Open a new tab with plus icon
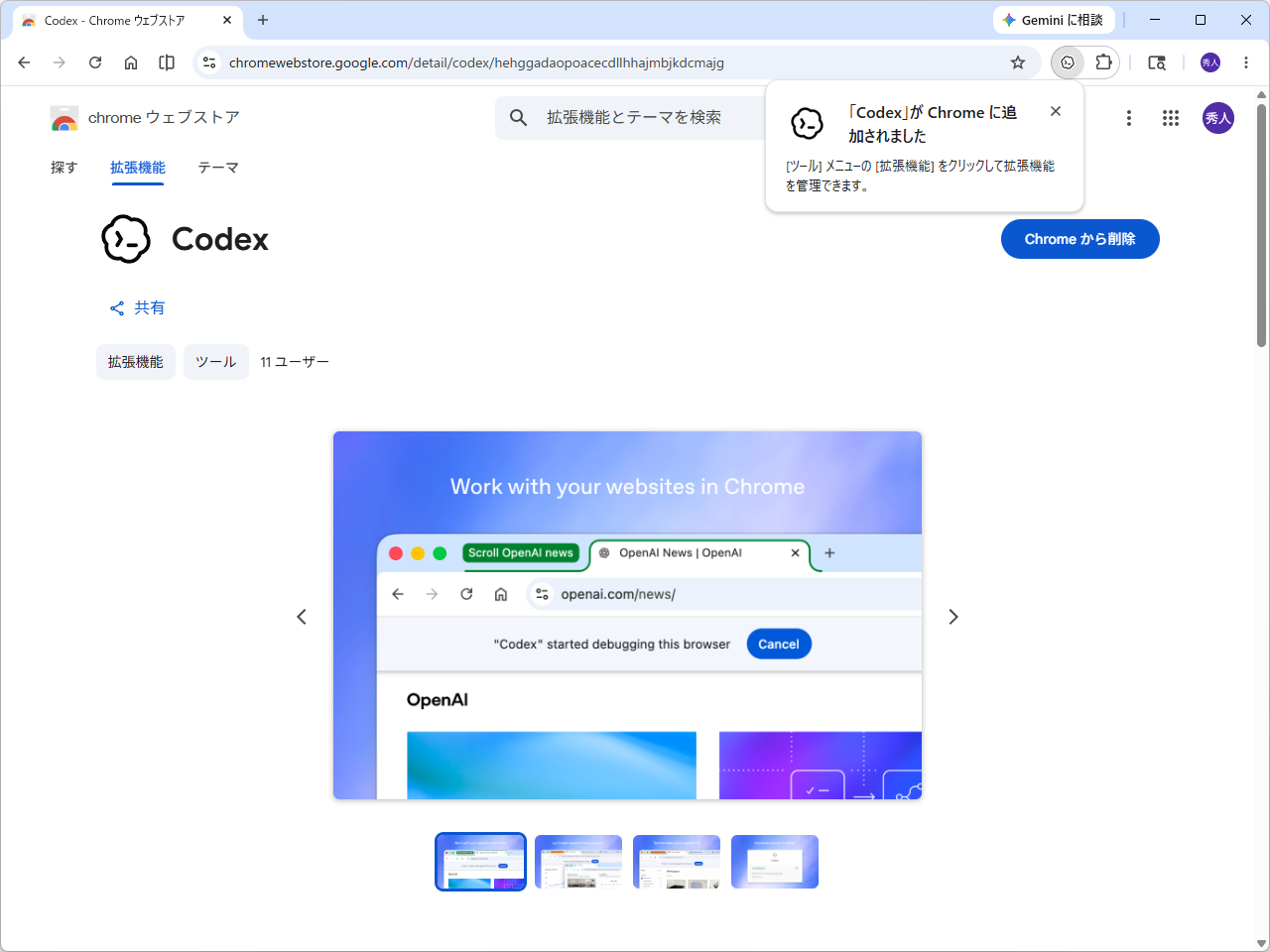1270x952 pixels. (263, 20)
